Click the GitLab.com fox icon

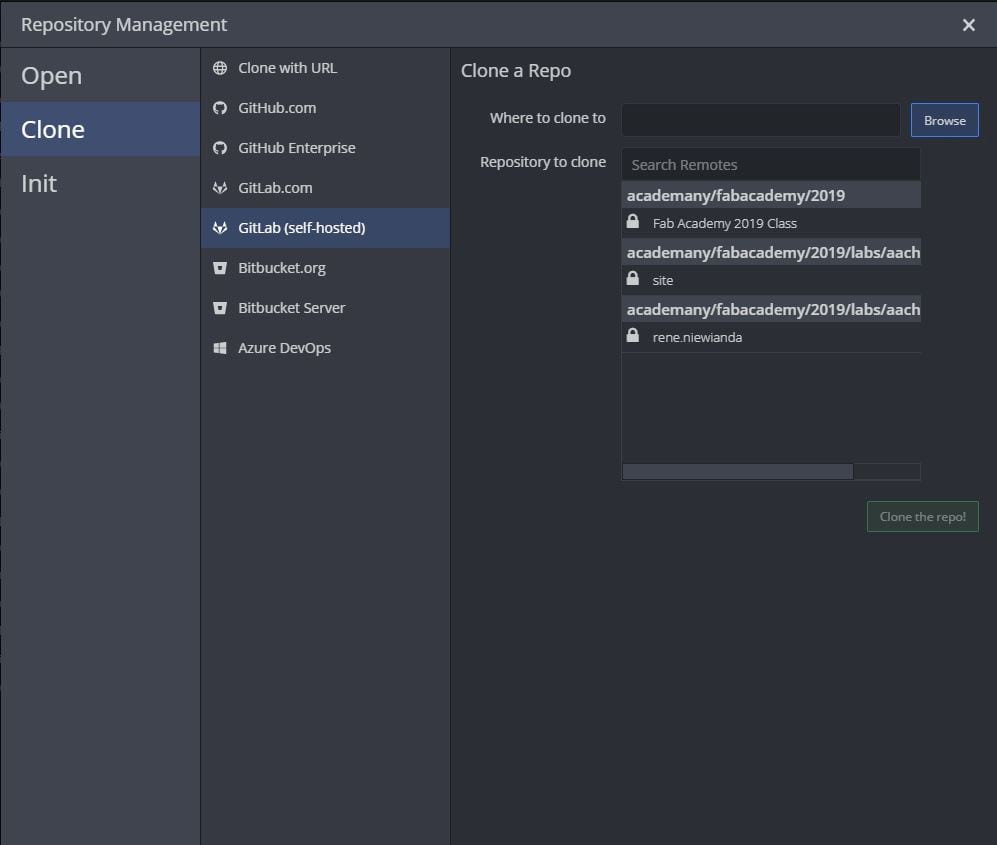pos(220,188)
